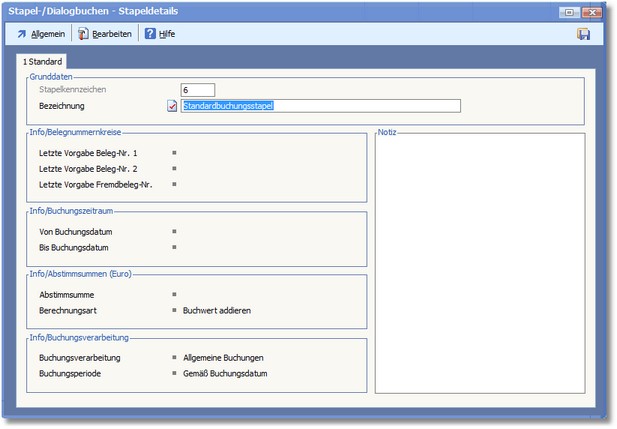Click inside the Notiz text area
617x429 pixels.
[x=479, y=264]
